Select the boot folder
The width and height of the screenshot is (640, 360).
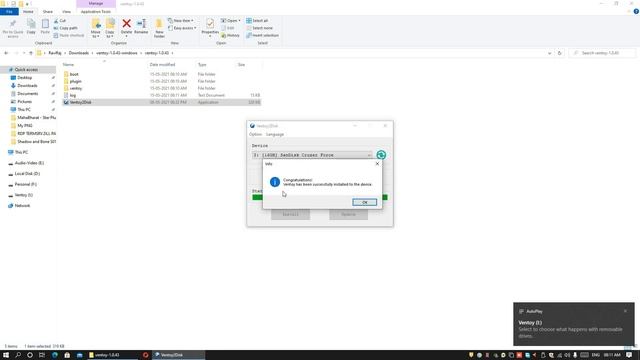click(74, 74)
